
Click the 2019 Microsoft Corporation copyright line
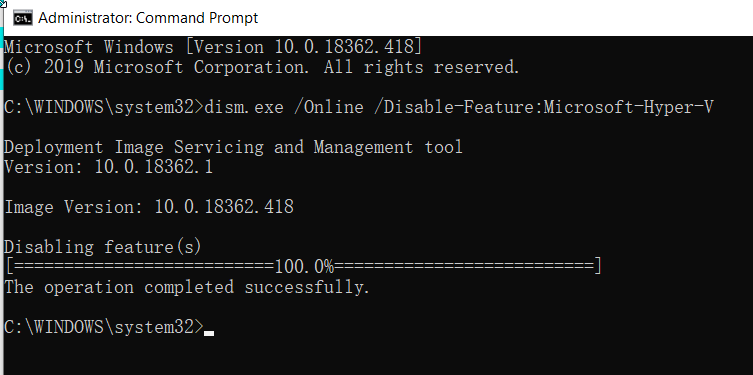point(262,67)
